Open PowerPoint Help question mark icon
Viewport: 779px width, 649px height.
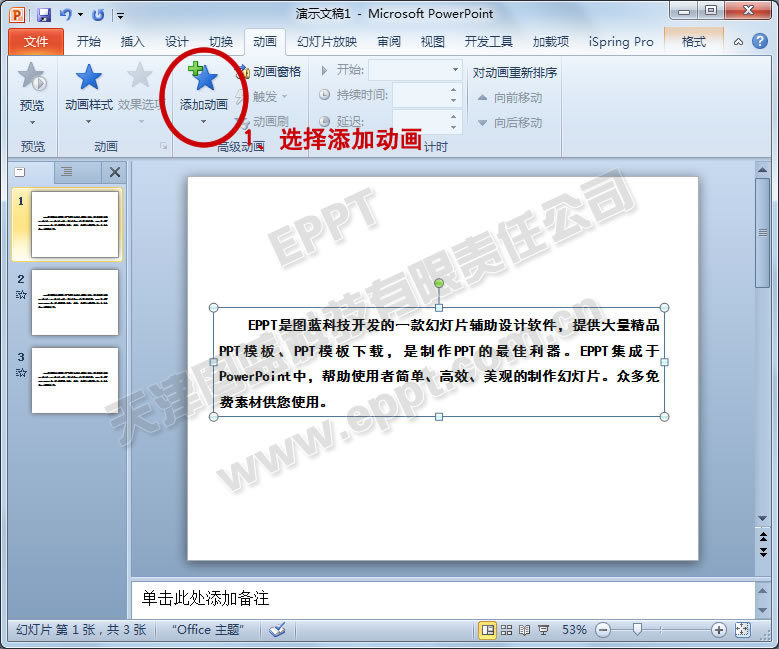tap(760, 41)
